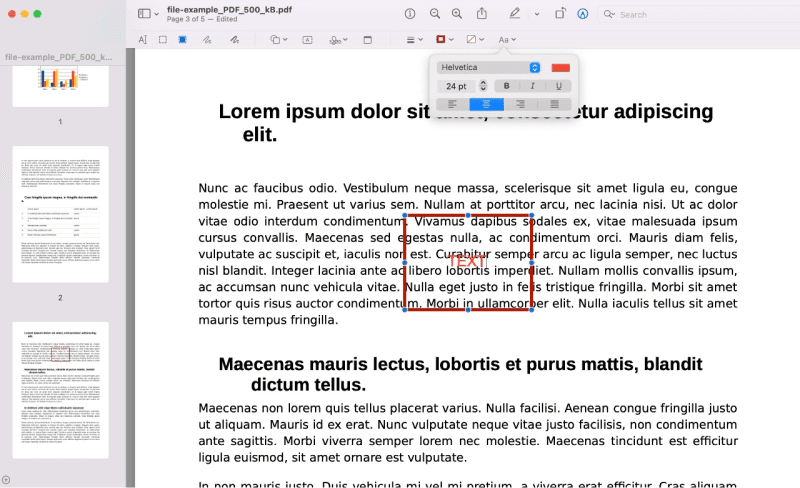Image resolution: width=800 pixels, height=488 pixels.
Task: Open the Shape Style line menu
Action: (x=414, y=40)
